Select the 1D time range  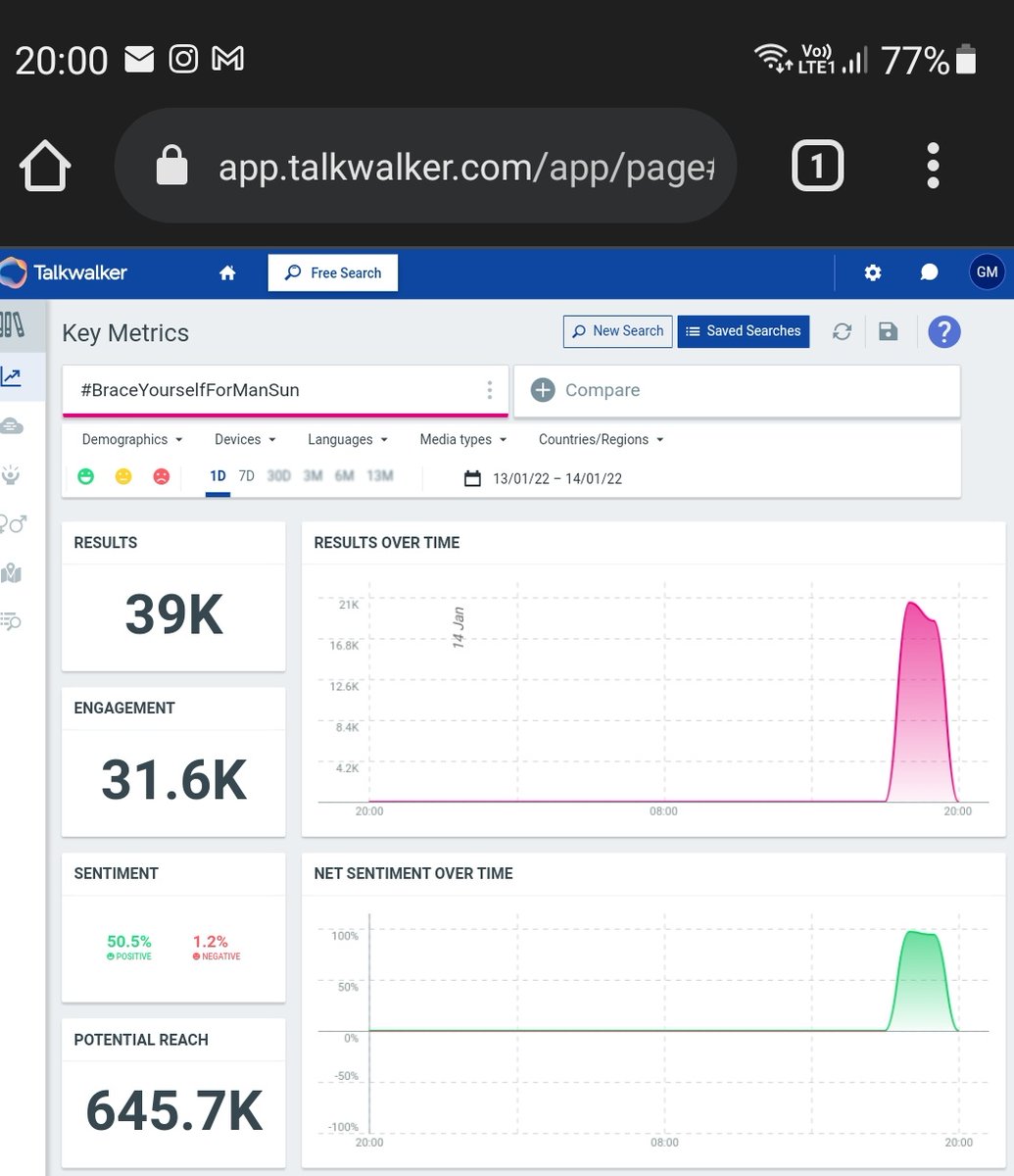click(x=217, y=476)
